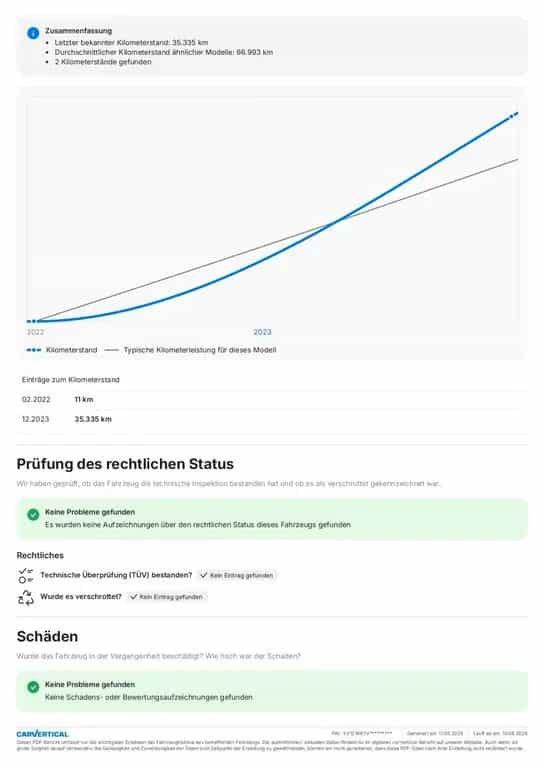
Task: Click the 2023 label on the chart axis
Action: click(x=262, y=332)
